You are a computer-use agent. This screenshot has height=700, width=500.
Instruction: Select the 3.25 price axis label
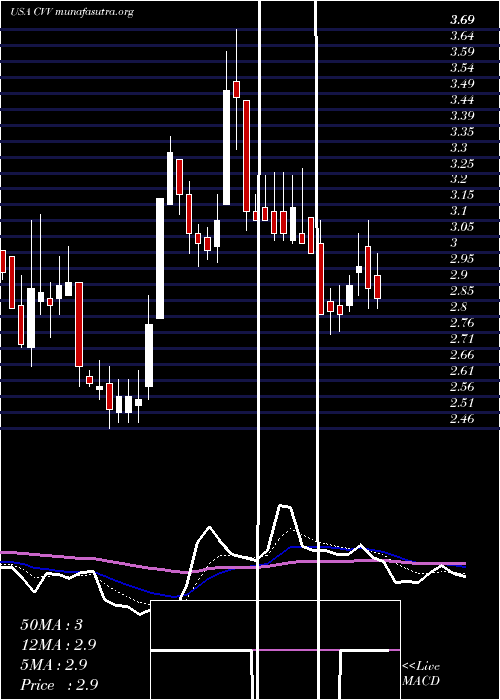pyautogui.click(x=462, y=163)
